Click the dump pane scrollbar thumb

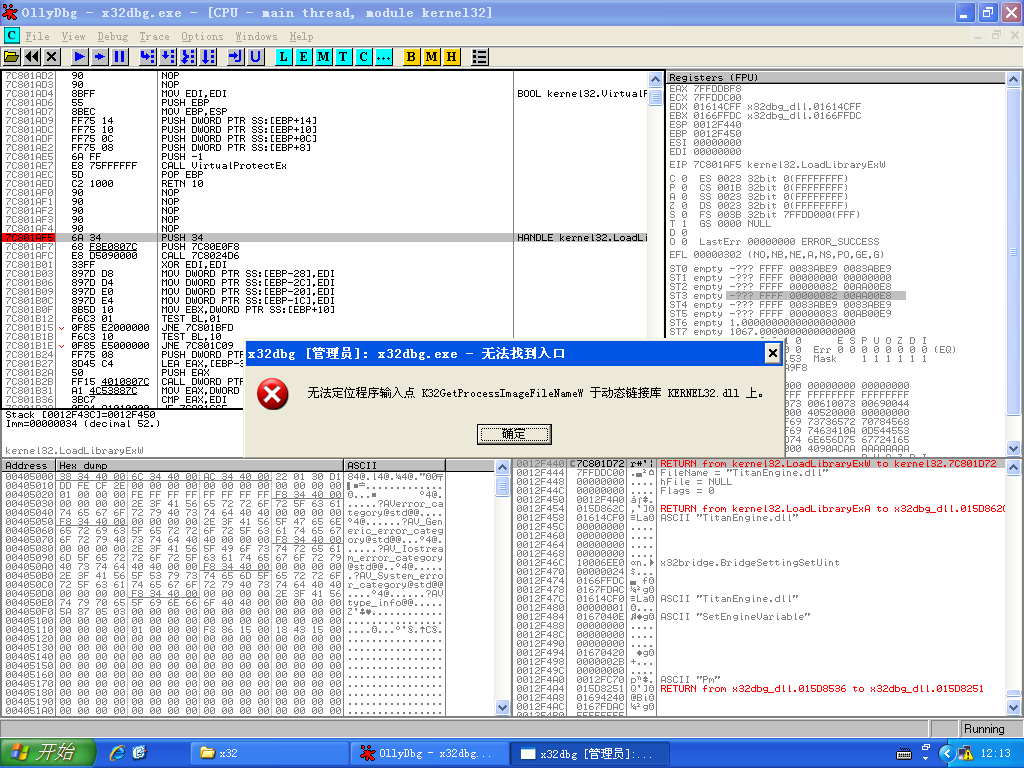502,487
